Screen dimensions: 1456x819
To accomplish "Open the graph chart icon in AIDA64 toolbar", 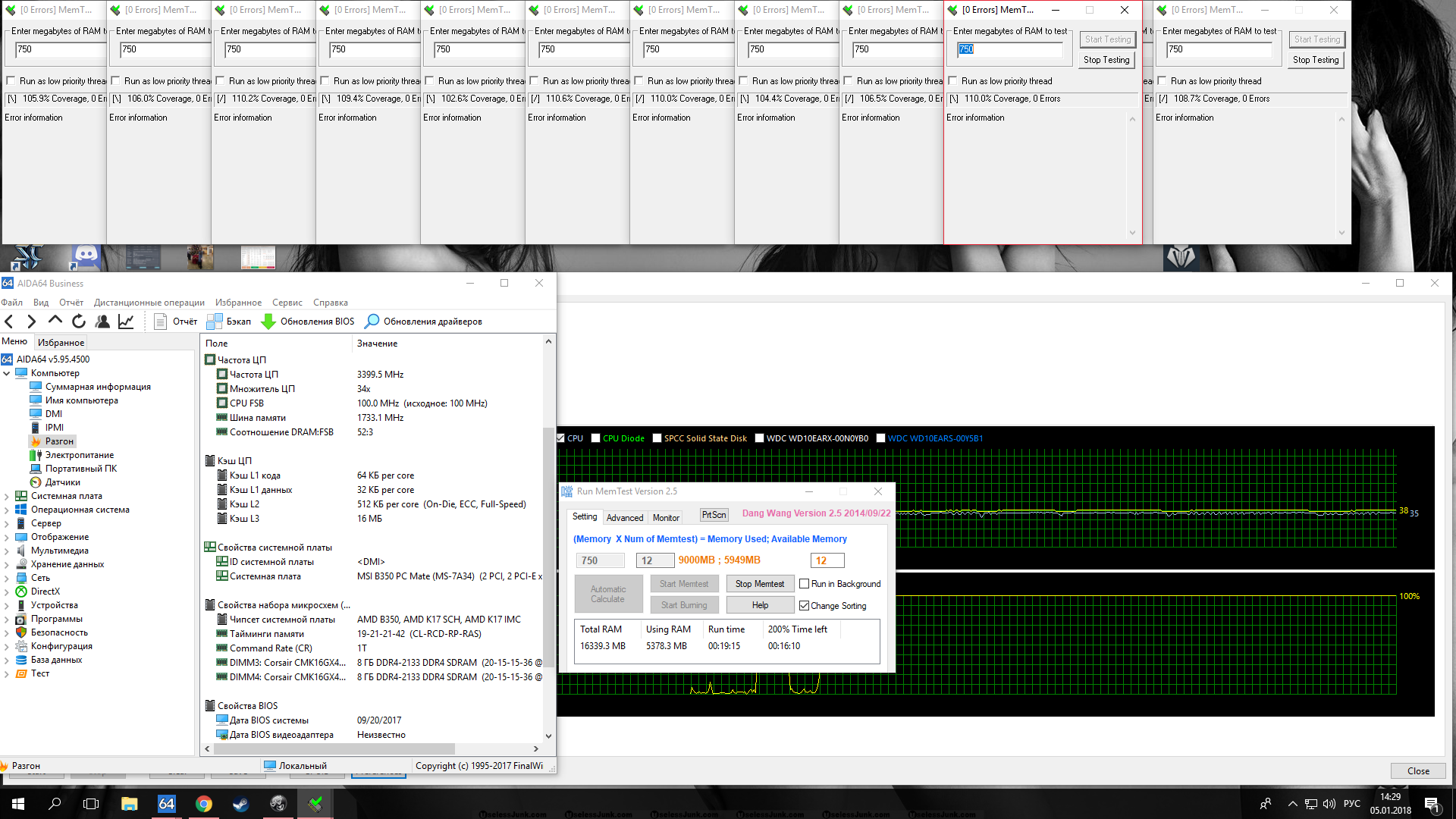I will (x=126, y=322).
